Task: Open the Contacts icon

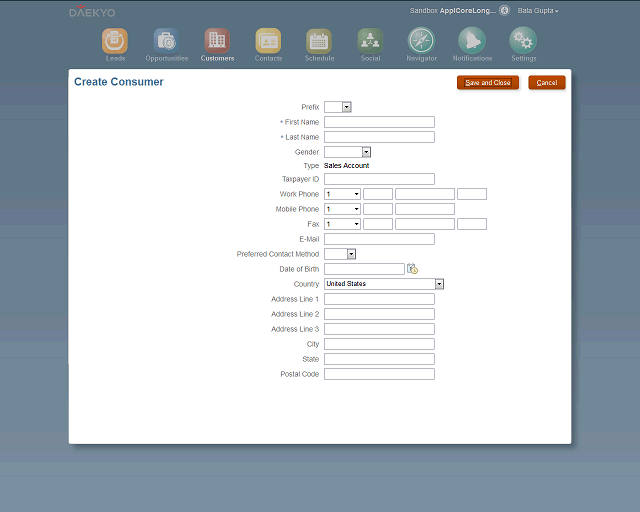Action: pos(268,41)
